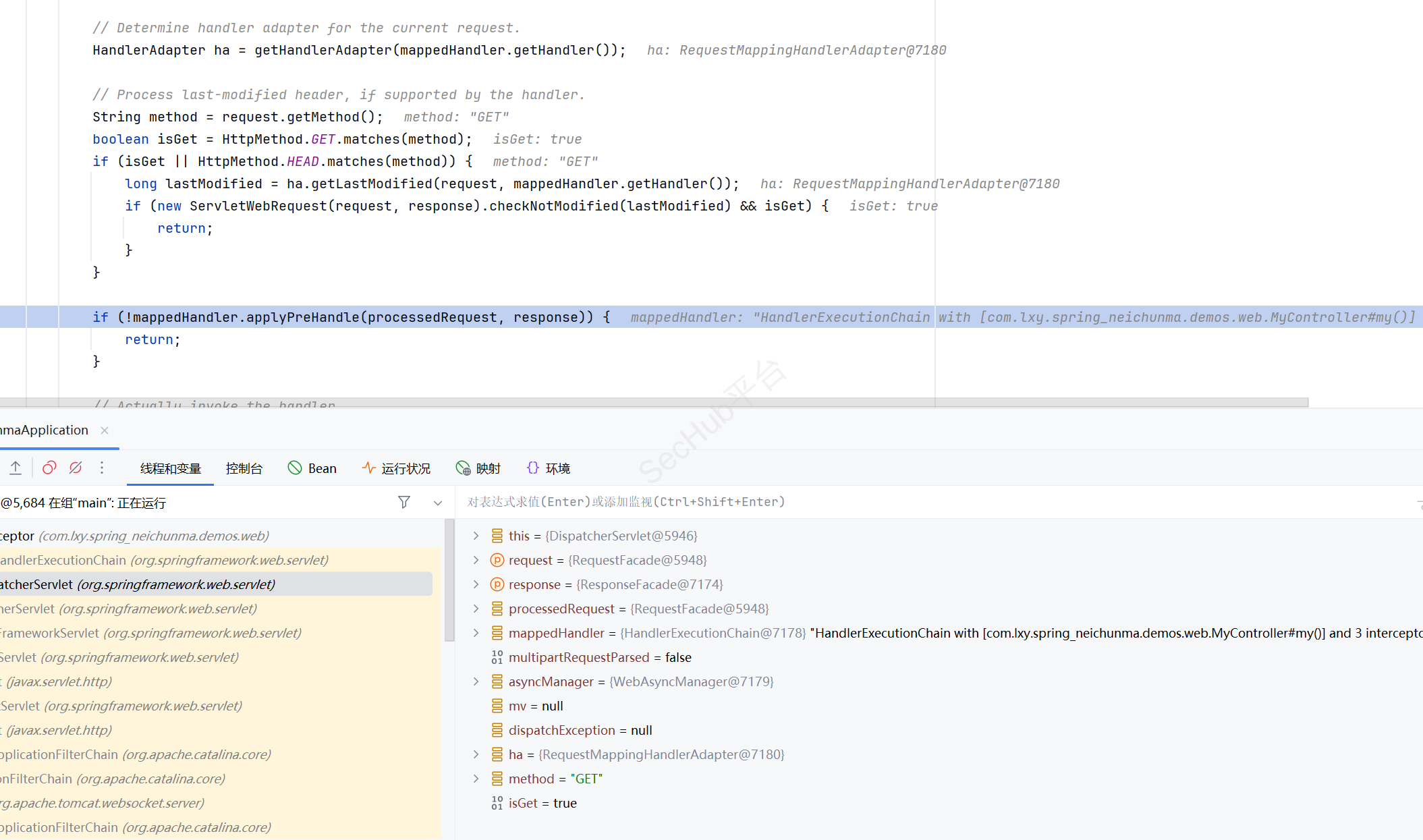Screen dimensions: 1423x840
Task: Toggle the Mute Breakpoints icon
Action: click(x=76, y=468)
